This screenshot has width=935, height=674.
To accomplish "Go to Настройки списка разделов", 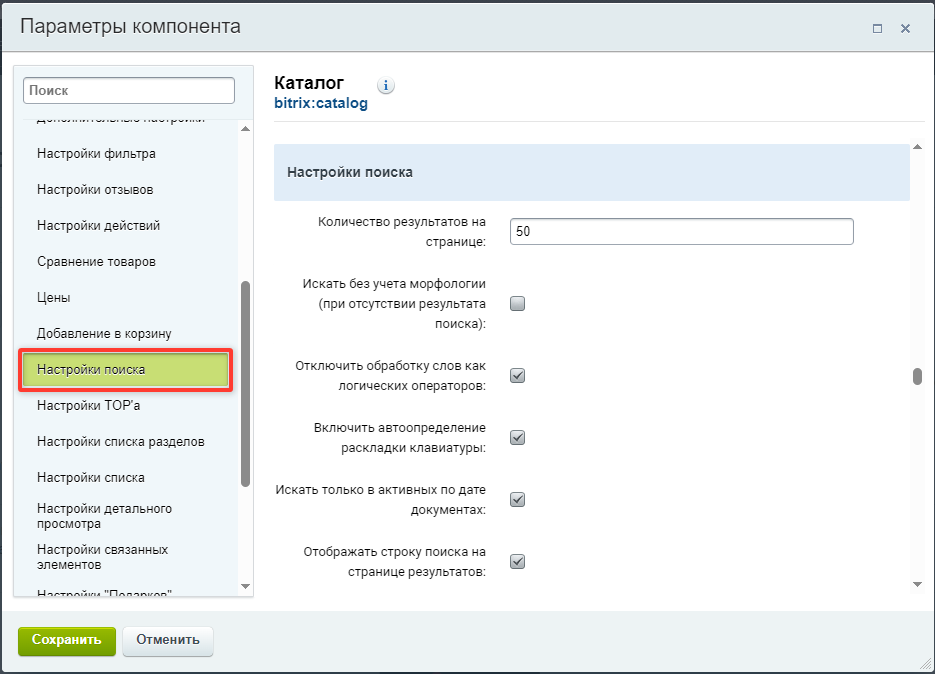I will coord(120,442).
